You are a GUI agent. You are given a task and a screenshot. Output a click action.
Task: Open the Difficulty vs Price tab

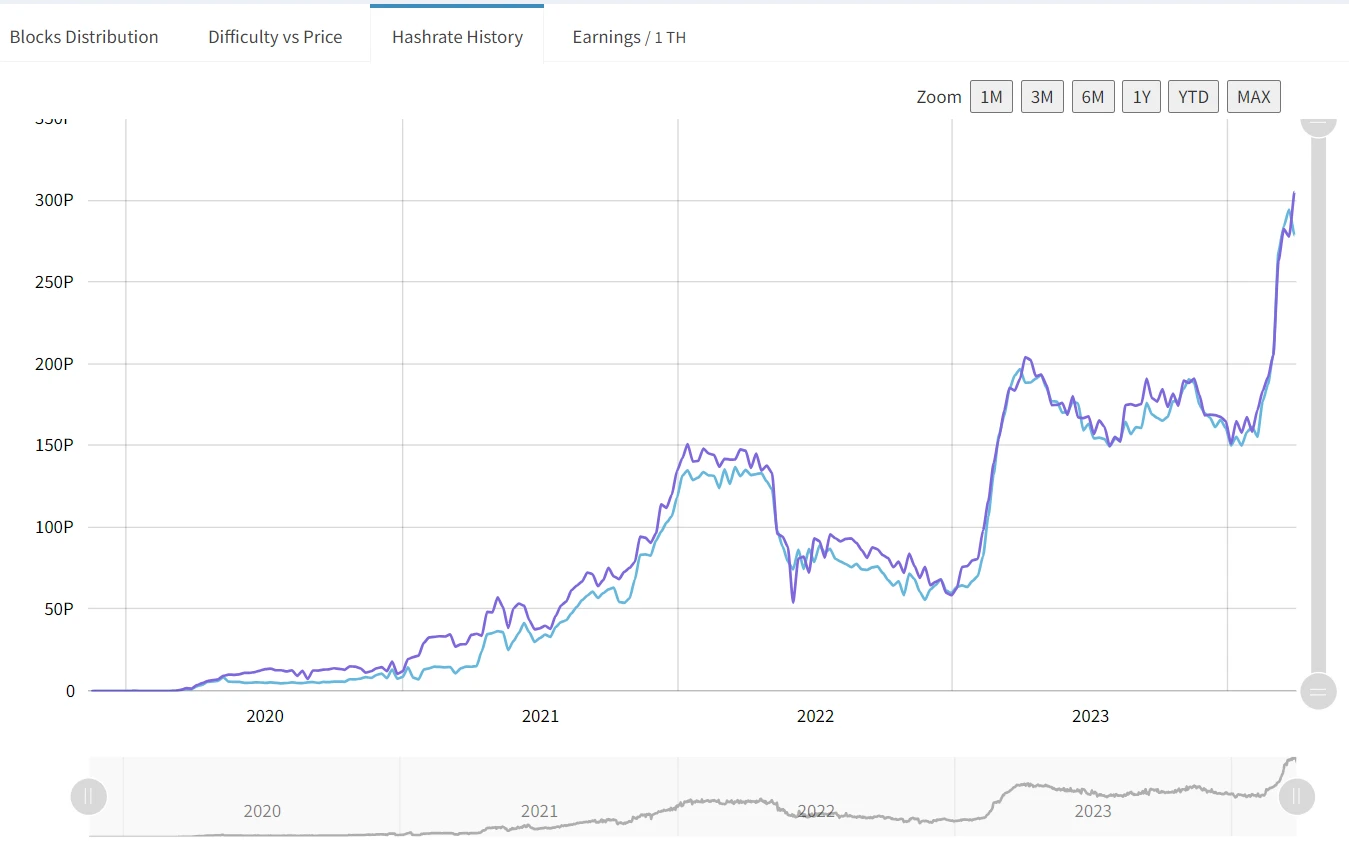coord(274,36)
